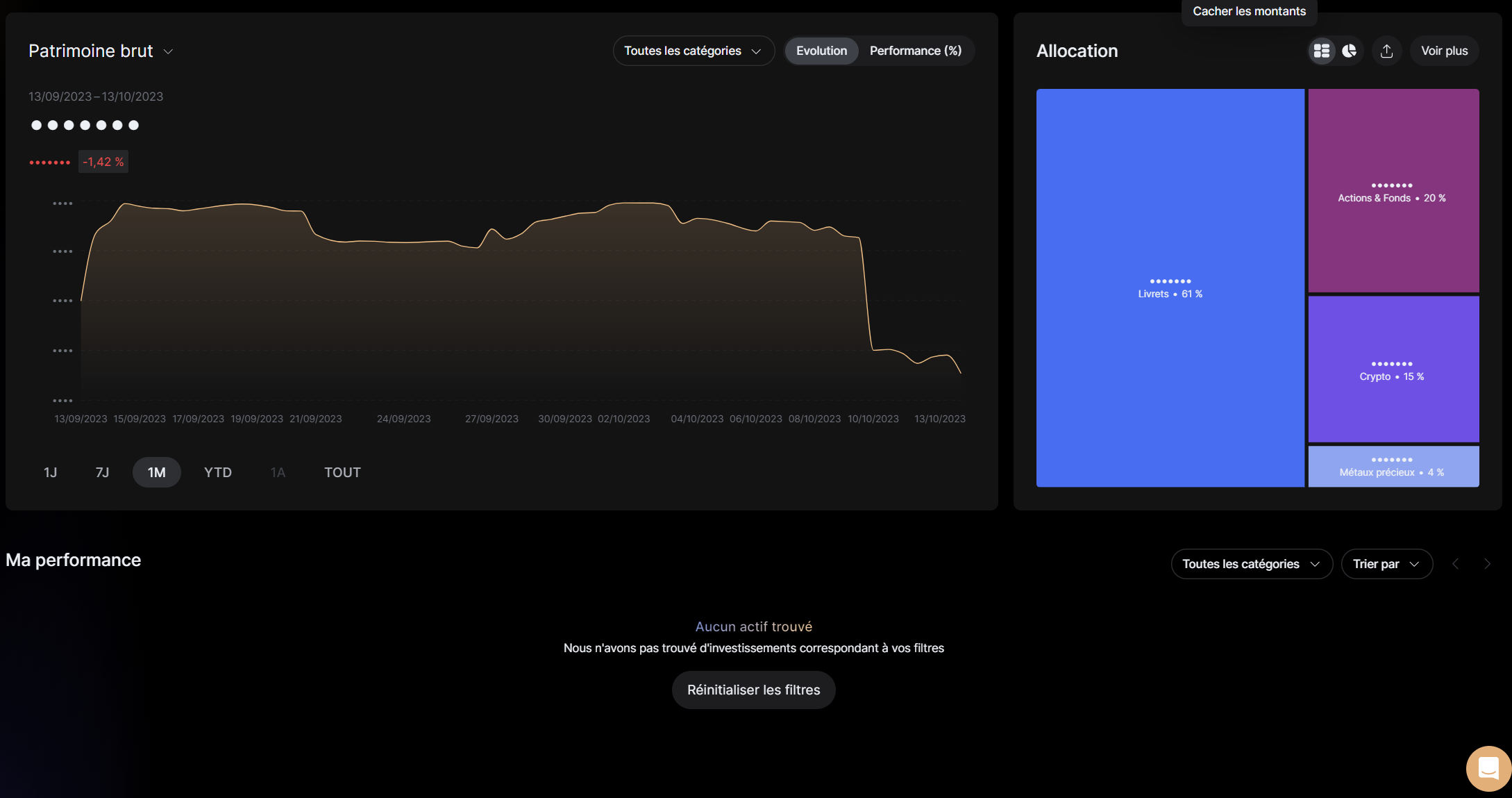Click the Voir plus button
Screen dimensions: 1512x798
point(1444,51)
